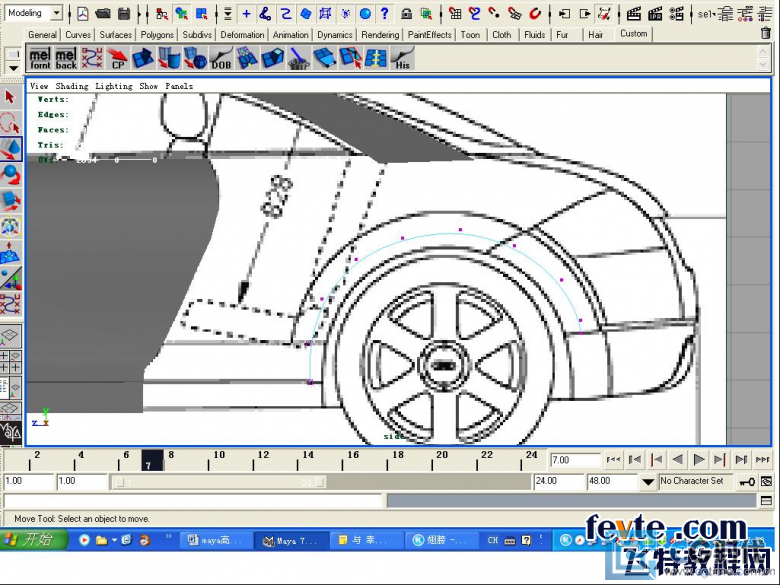The height and width of the screenshot is (585, 780).
Task: Switch to four view layout
Action: coord(10,362)
